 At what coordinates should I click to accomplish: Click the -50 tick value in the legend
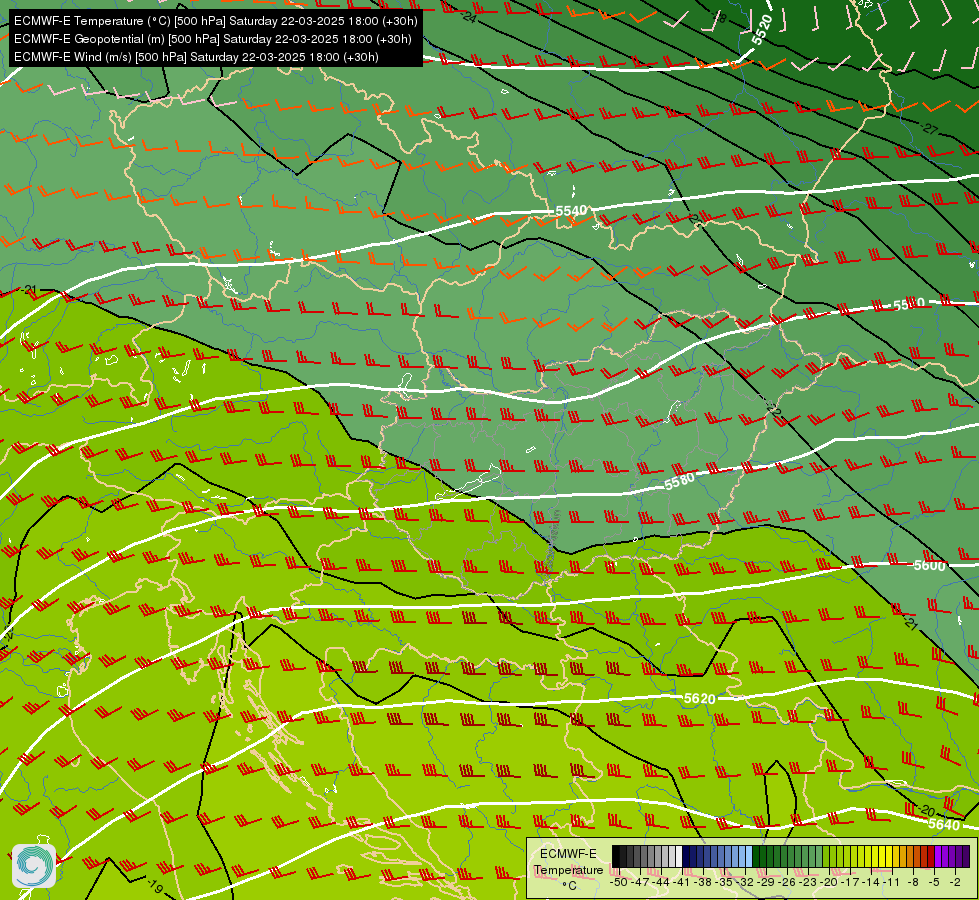coord(619,882)
